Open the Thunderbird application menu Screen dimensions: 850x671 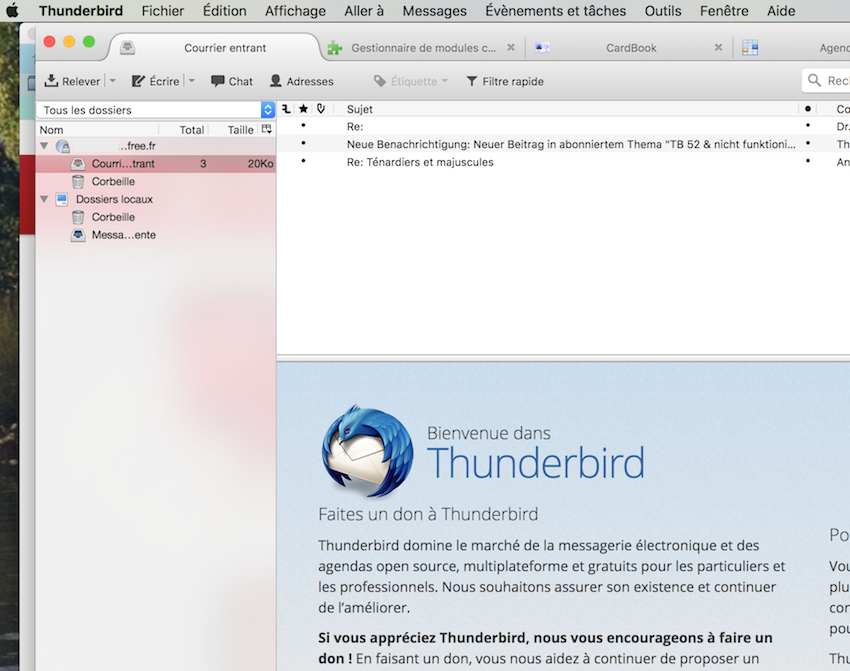pyautogui.click(x=81, y=11)
